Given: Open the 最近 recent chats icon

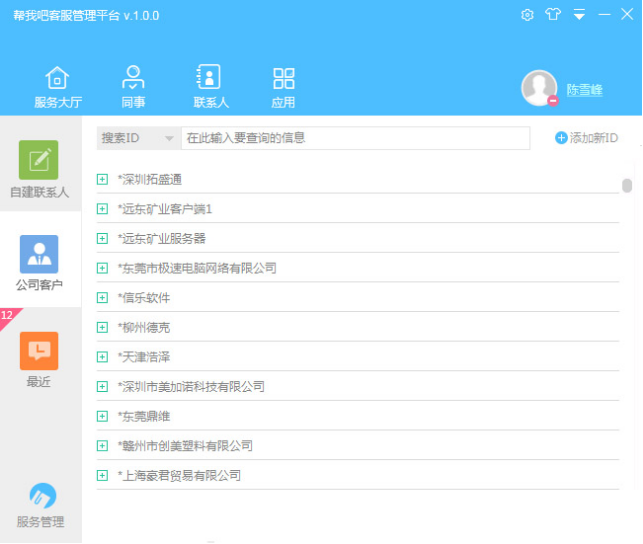Looking at the screenshot, I should (x=39, y=352).
